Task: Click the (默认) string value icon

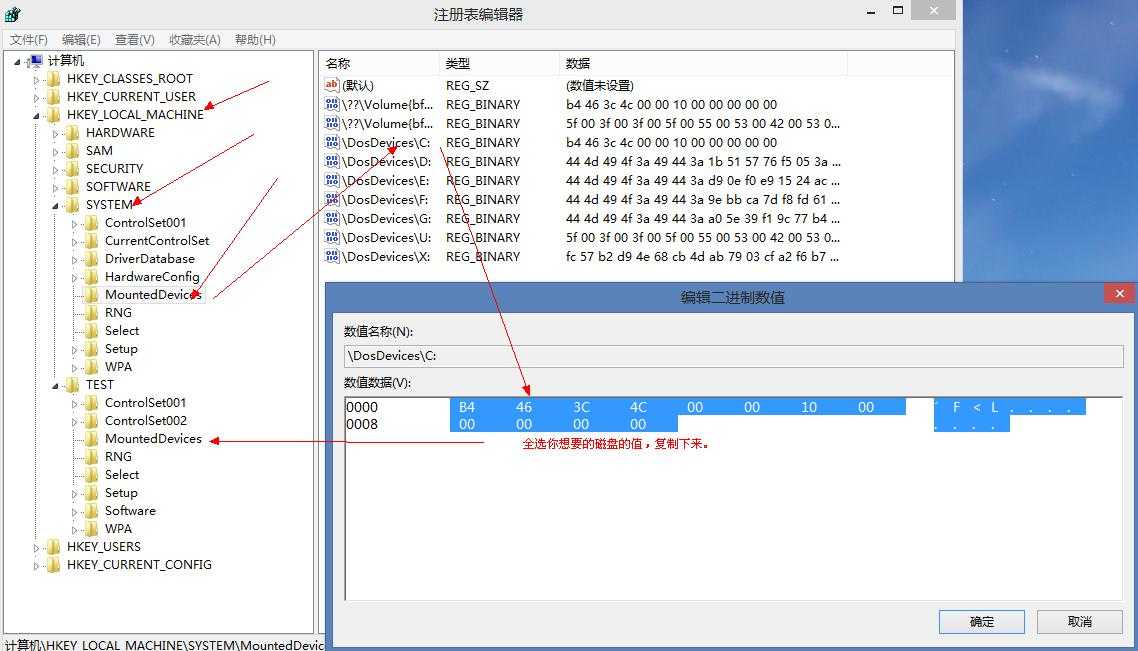Action: click(332, 85)
